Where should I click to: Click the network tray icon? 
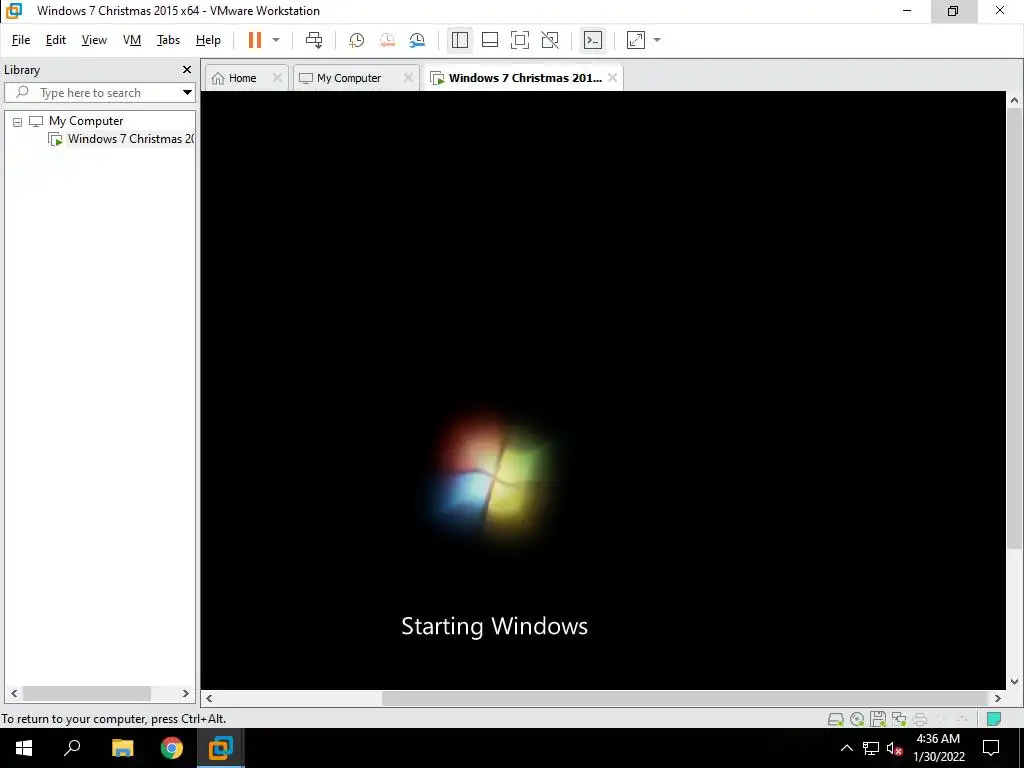tap(871, 748)
